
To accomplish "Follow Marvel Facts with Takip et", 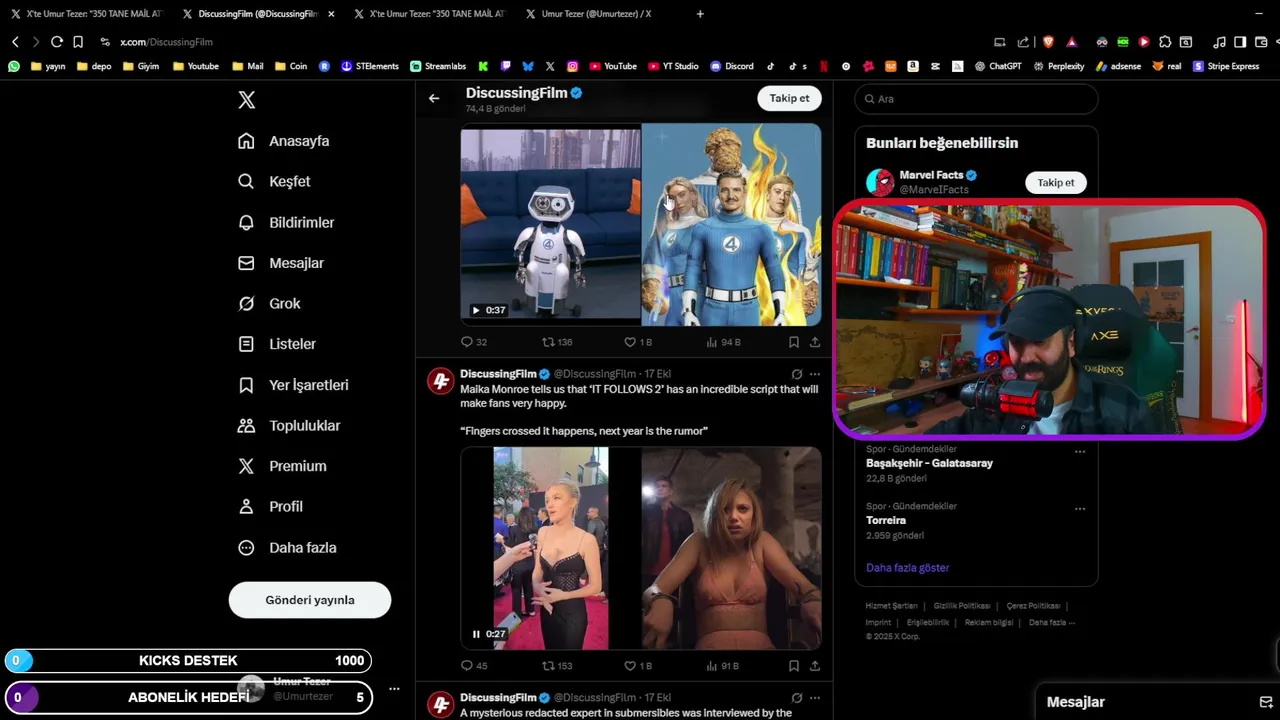I will tap(1055, 182).
